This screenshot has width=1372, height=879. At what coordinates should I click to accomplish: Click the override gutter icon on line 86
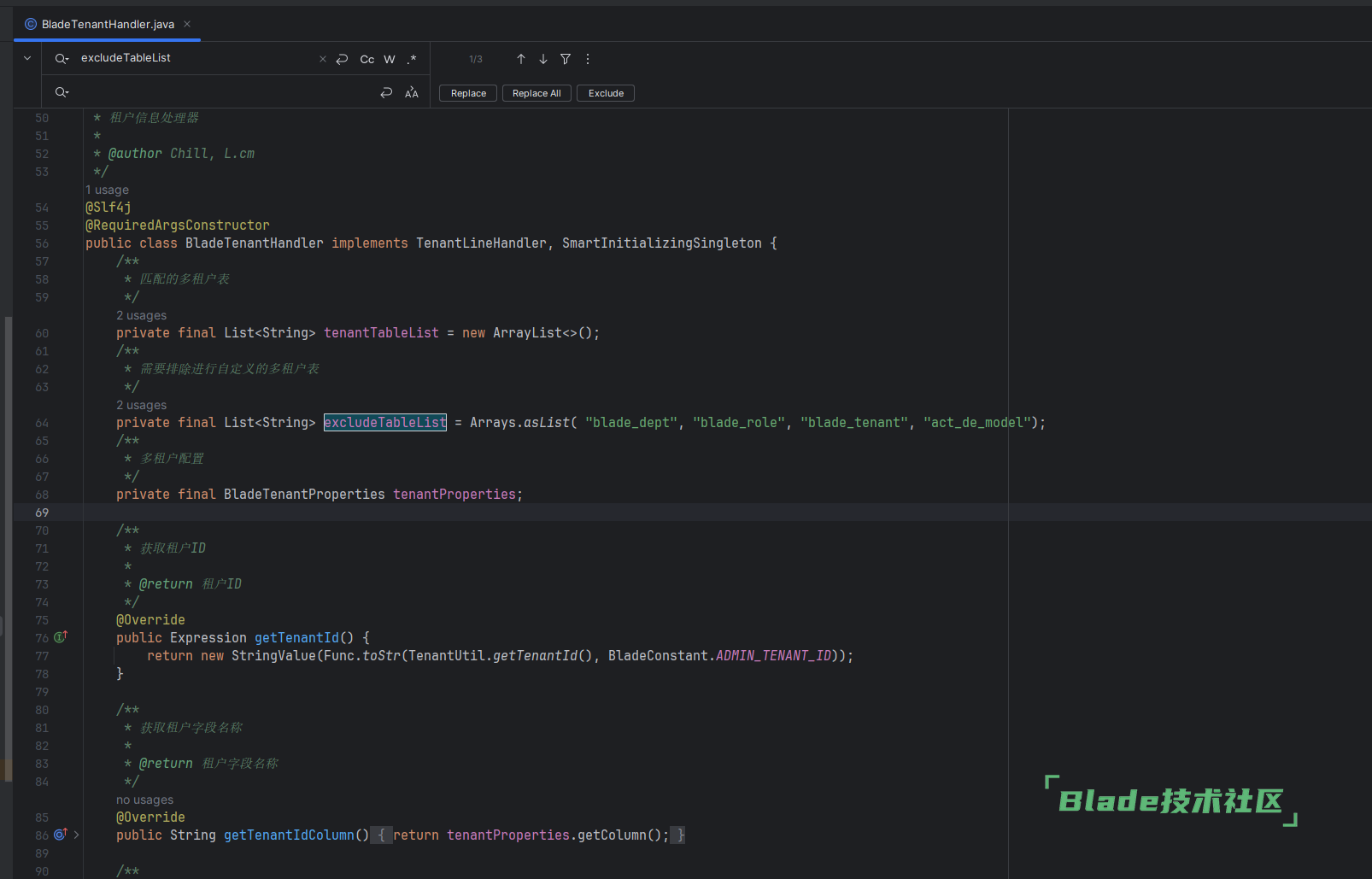pyautogui.click(x=61, y=835)
